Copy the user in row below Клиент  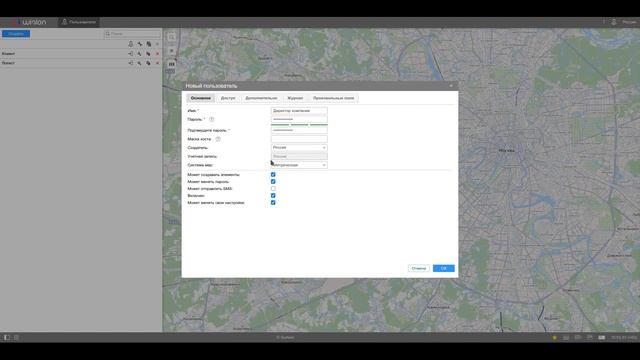click(149, 63)
